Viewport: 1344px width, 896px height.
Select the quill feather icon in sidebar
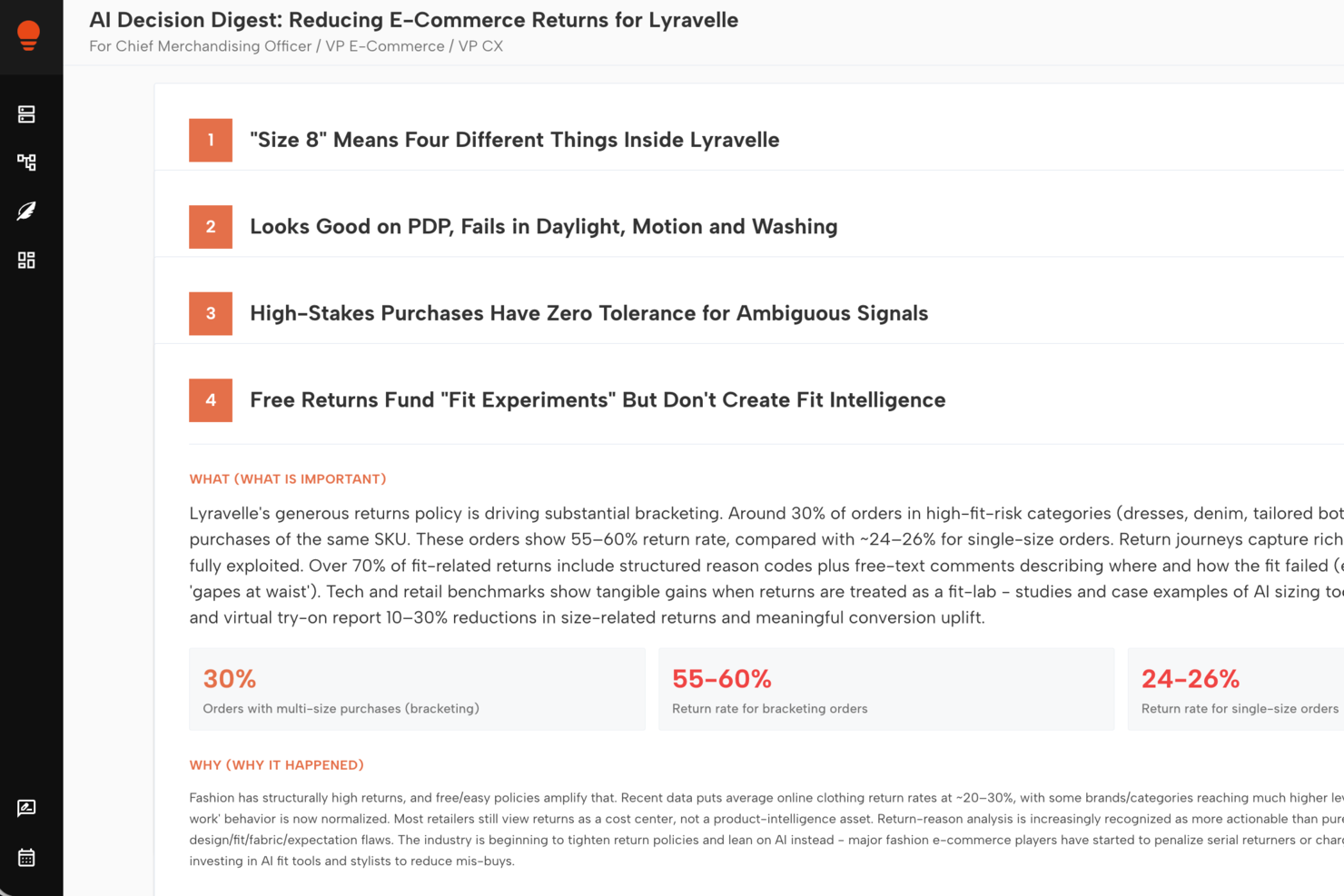coord(26,211)
